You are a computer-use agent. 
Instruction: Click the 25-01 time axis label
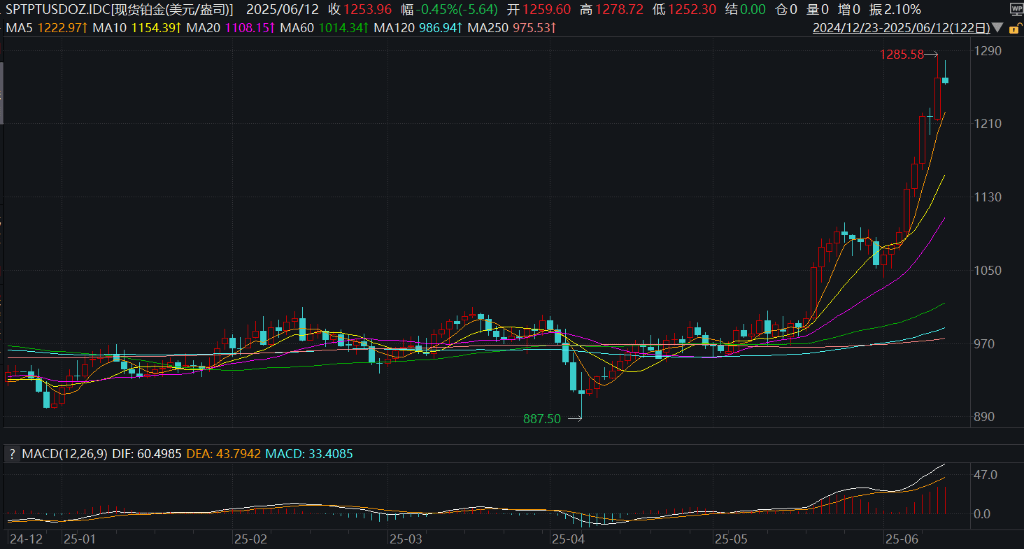click(79, 539)
